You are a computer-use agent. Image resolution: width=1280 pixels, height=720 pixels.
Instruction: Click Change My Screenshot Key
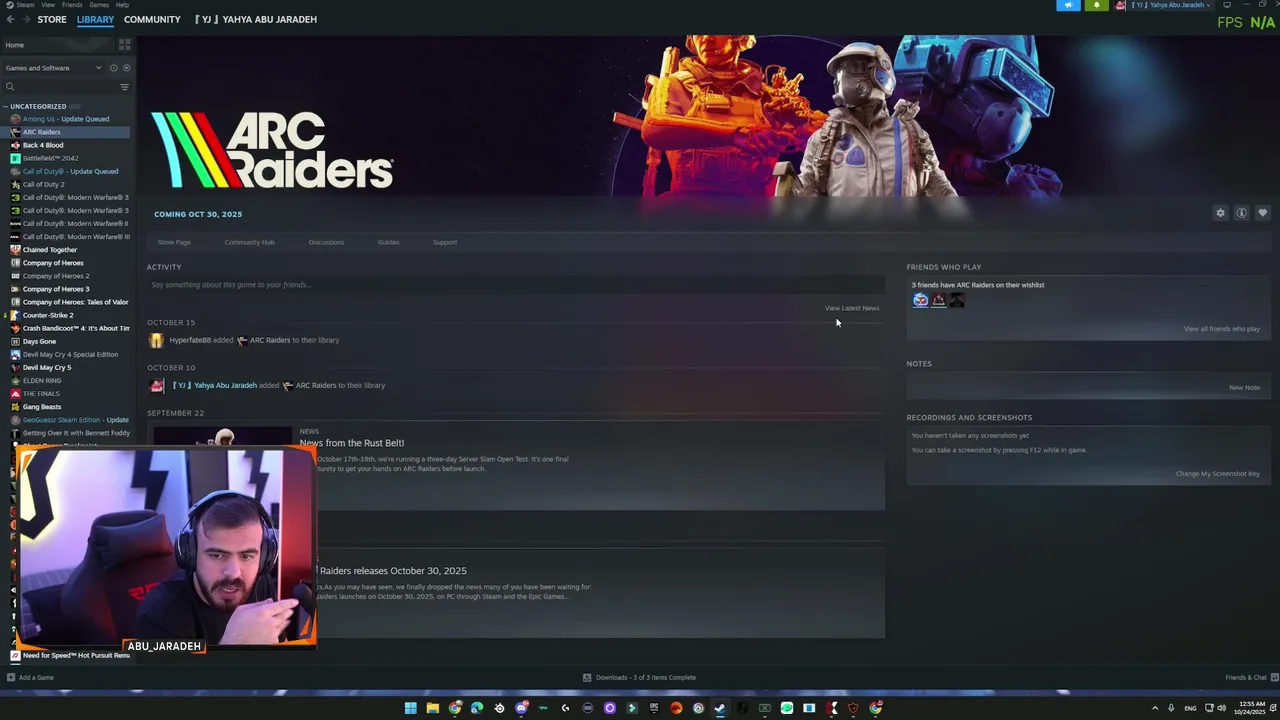pos(1217,474)
